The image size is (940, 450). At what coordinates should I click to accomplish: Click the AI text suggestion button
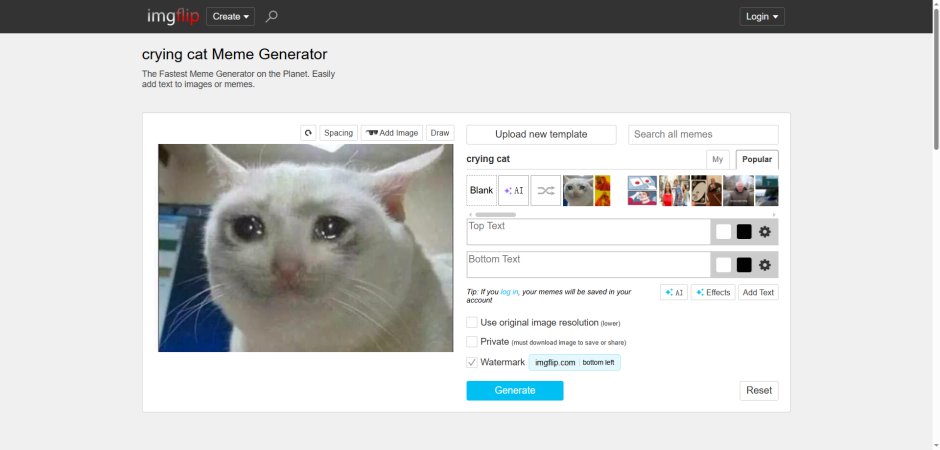click(x=674, y=292)
